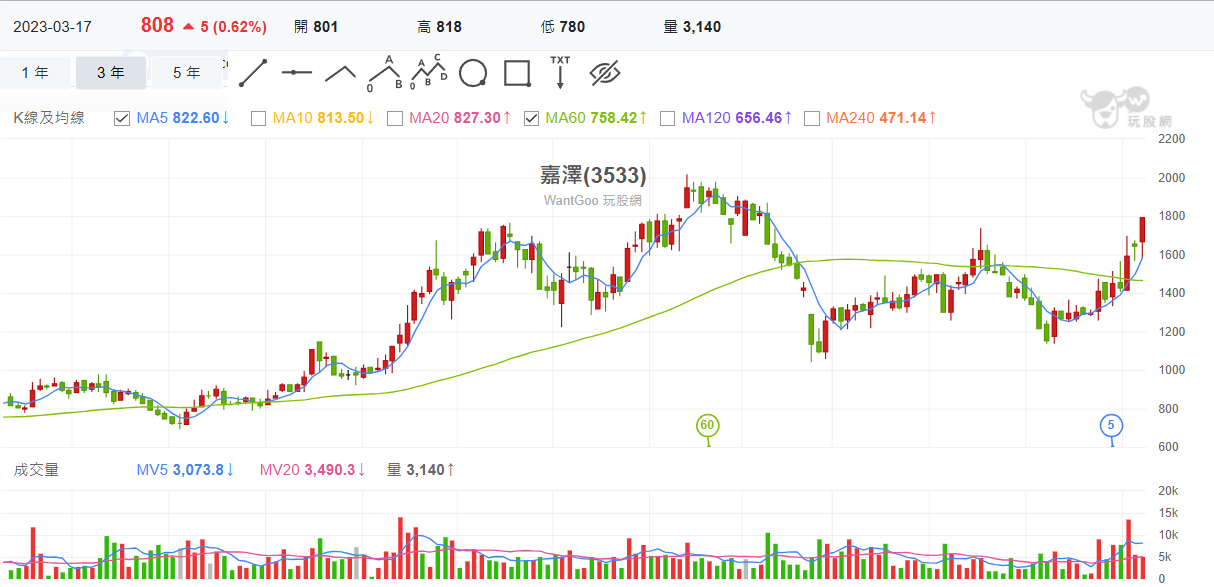Click the blue 5 marker on the chart
Viewport: 1214px width, 587px height.
pyautogui.click(x=1111, y=425)
